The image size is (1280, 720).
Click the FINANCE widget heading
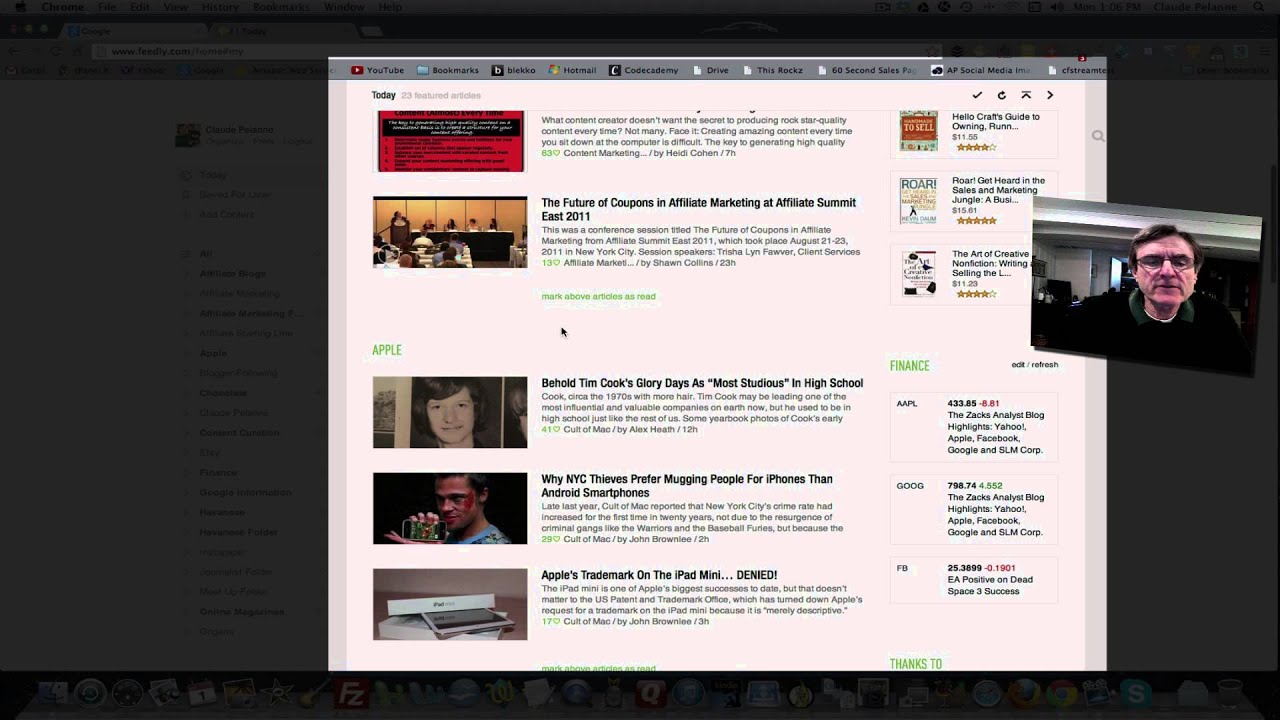(x=909, y=366)
